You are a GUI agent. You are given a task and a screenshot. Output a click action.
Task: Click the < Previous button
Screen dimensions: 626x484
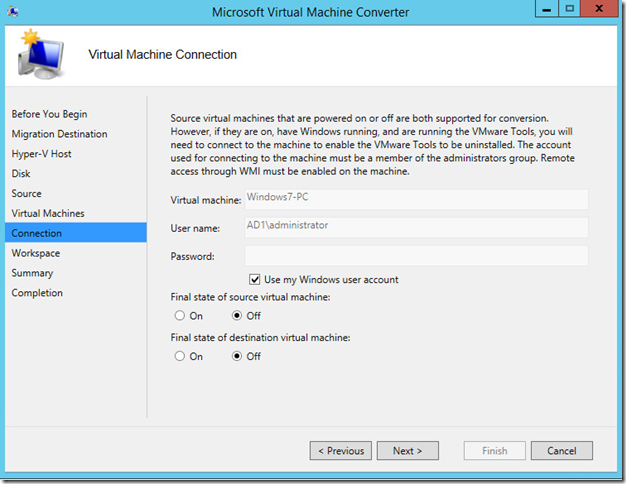click(x=341, y=450)
